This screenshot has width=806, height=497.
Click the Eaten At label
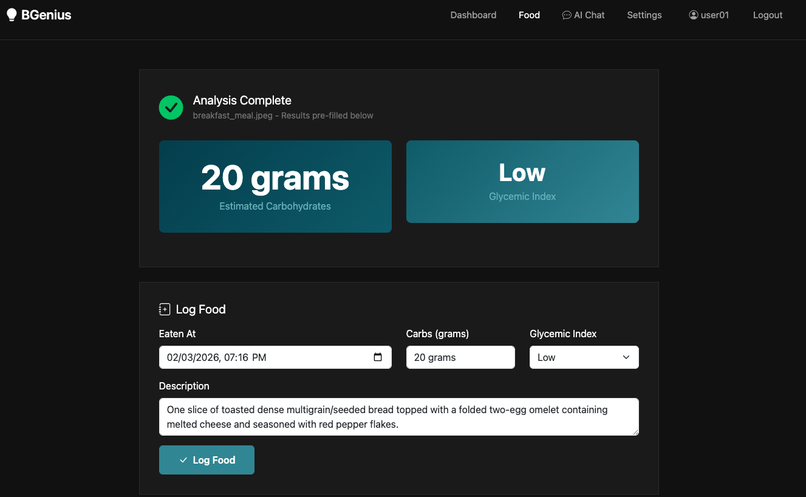tap(177, 334)
